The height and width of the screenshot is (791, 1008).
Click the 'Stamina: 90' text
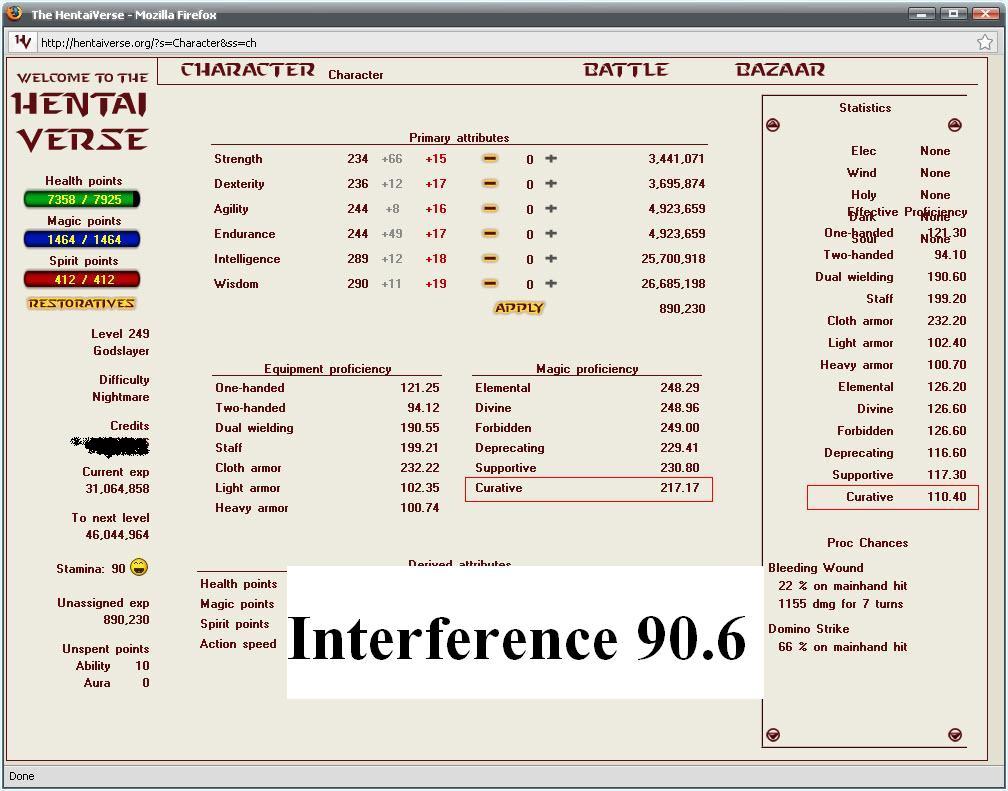coord(91,568)
